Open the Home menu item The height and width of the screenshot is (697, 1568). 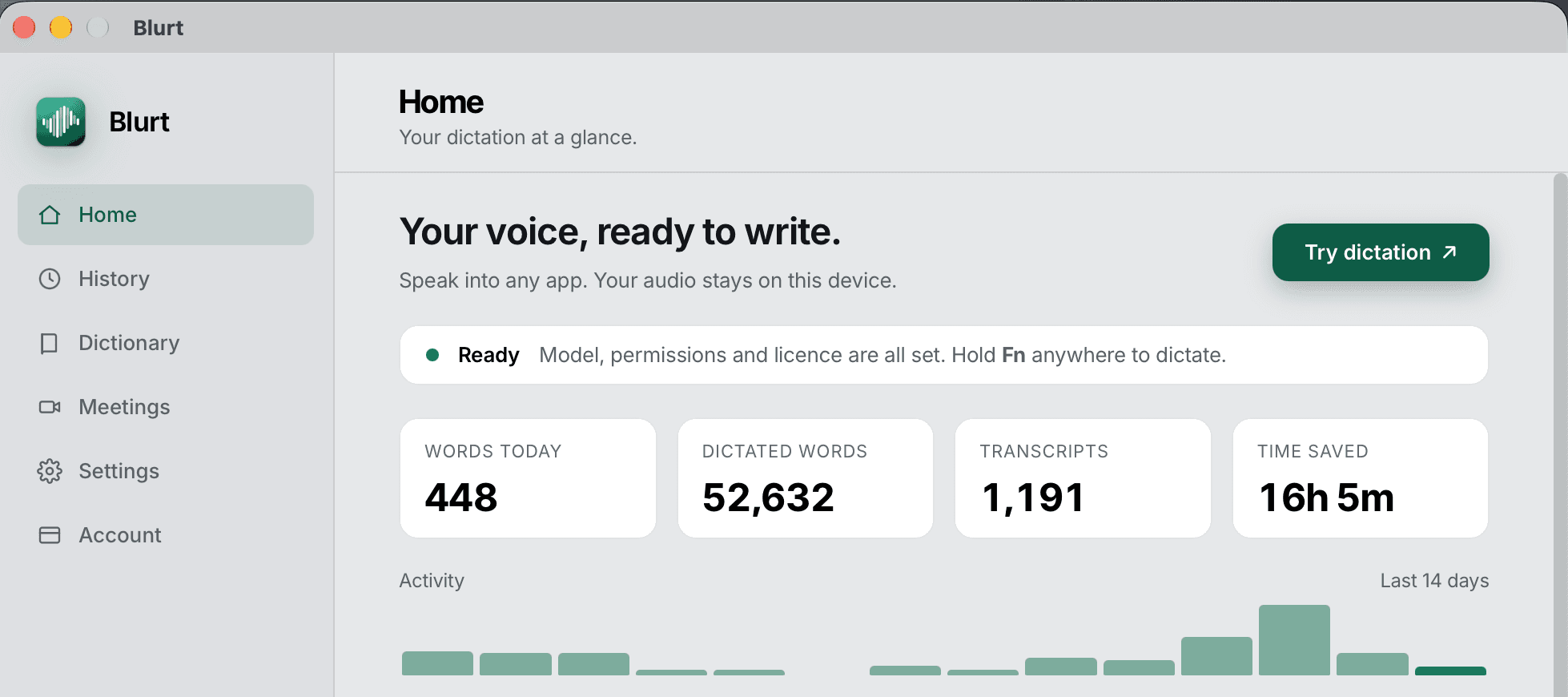[166, 215]
